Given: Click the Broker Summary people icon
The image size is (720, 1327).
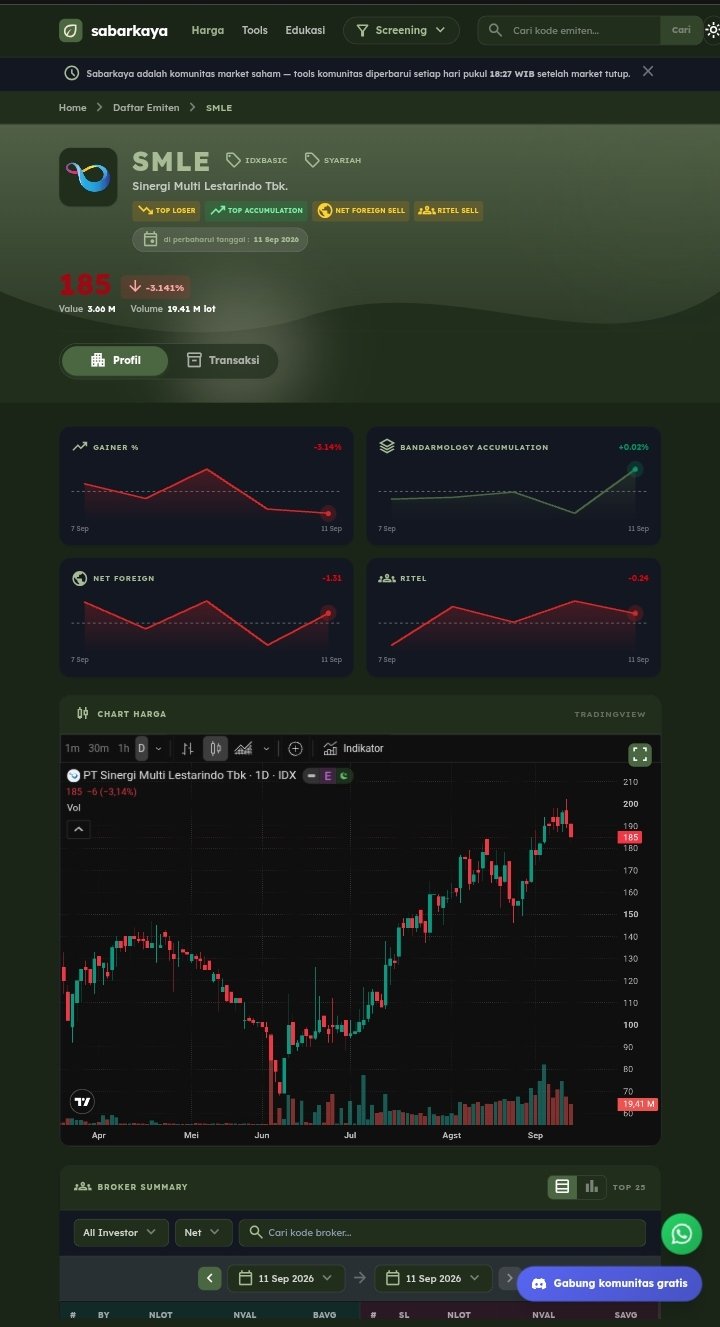Looking at the screenshot, I should pos(82,1187).
